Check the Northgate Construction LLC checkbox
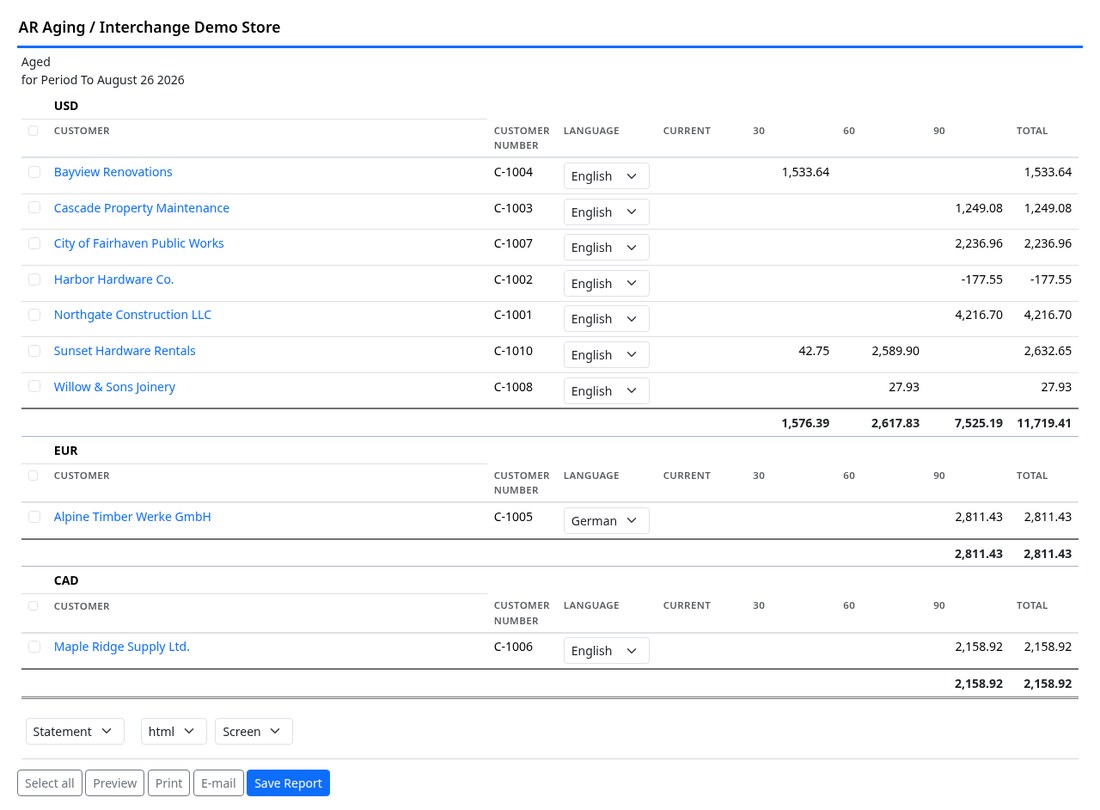Viewport: 1100px width, 810px height. coord(34,315)
